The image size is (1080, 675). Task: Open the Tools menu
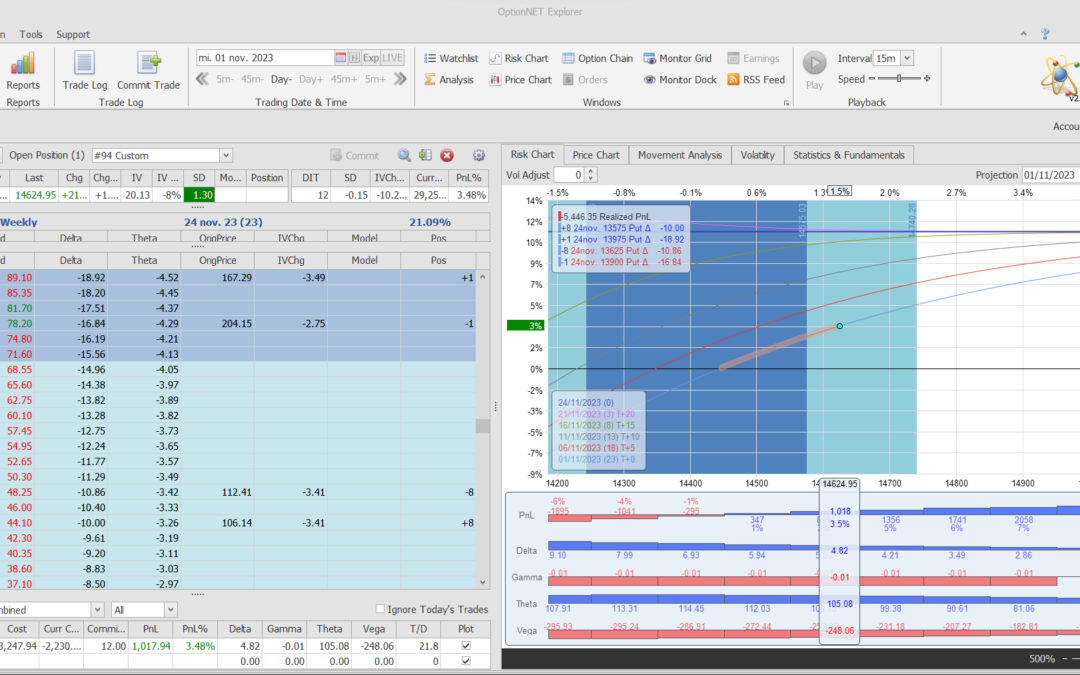[x=30, y=34]
